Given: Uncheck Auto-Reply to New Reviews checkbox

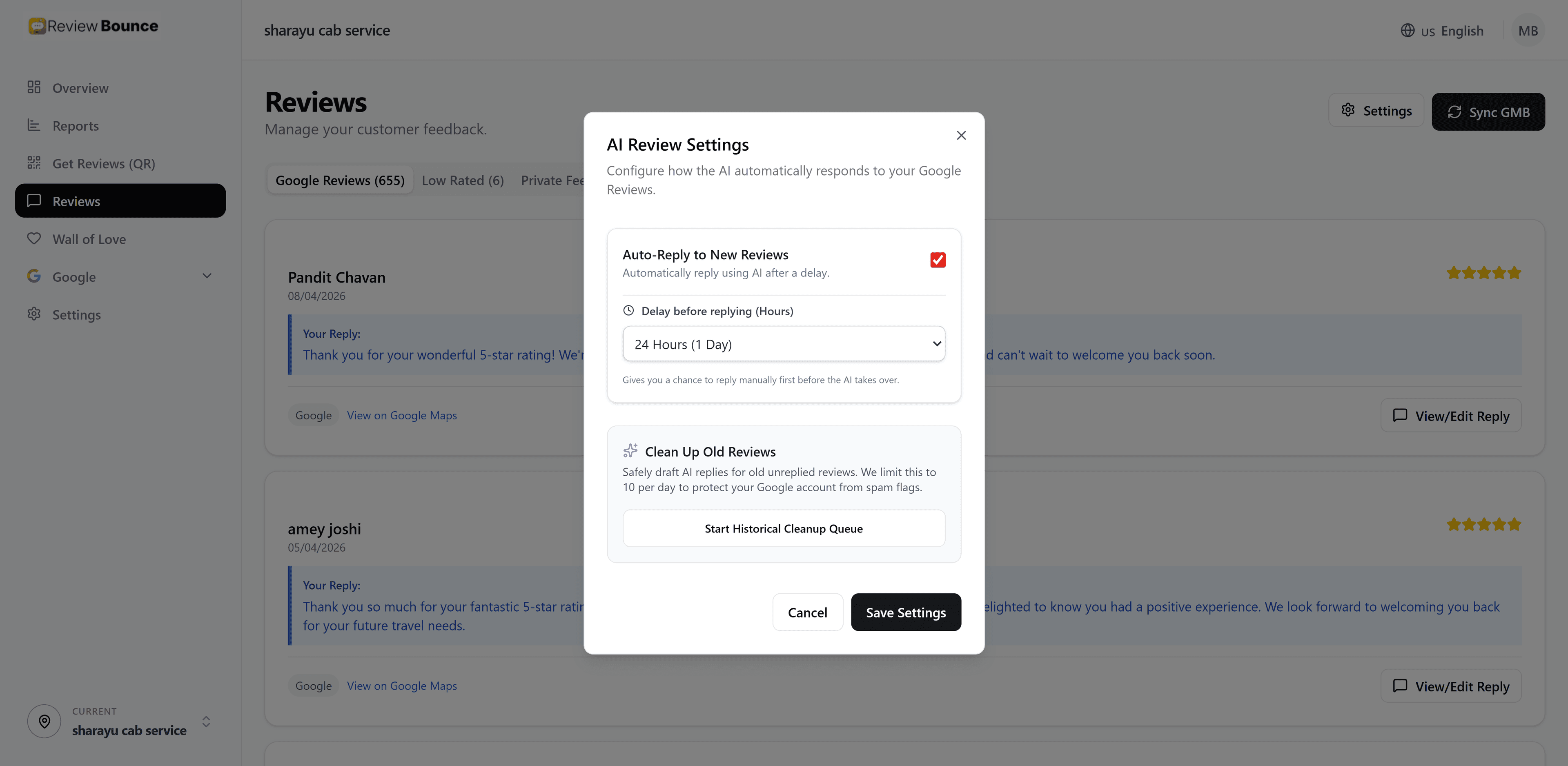Looking at the screenshot, I should [938, 260].
